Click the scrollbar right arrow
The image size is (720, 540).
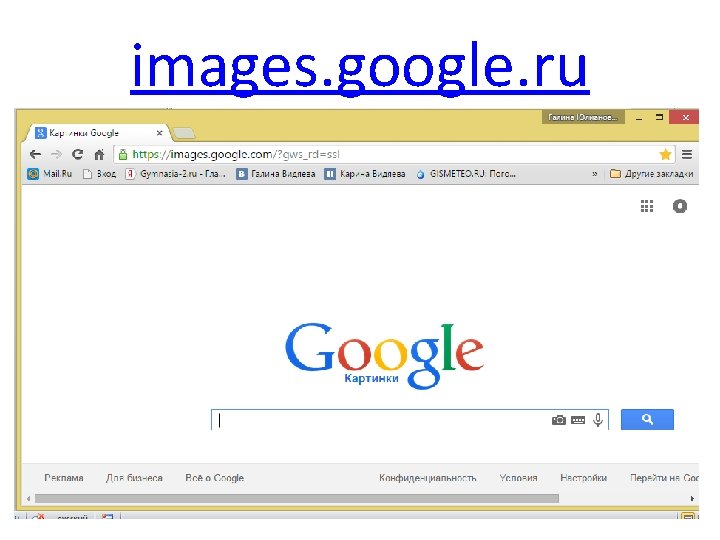click(692, 499)
